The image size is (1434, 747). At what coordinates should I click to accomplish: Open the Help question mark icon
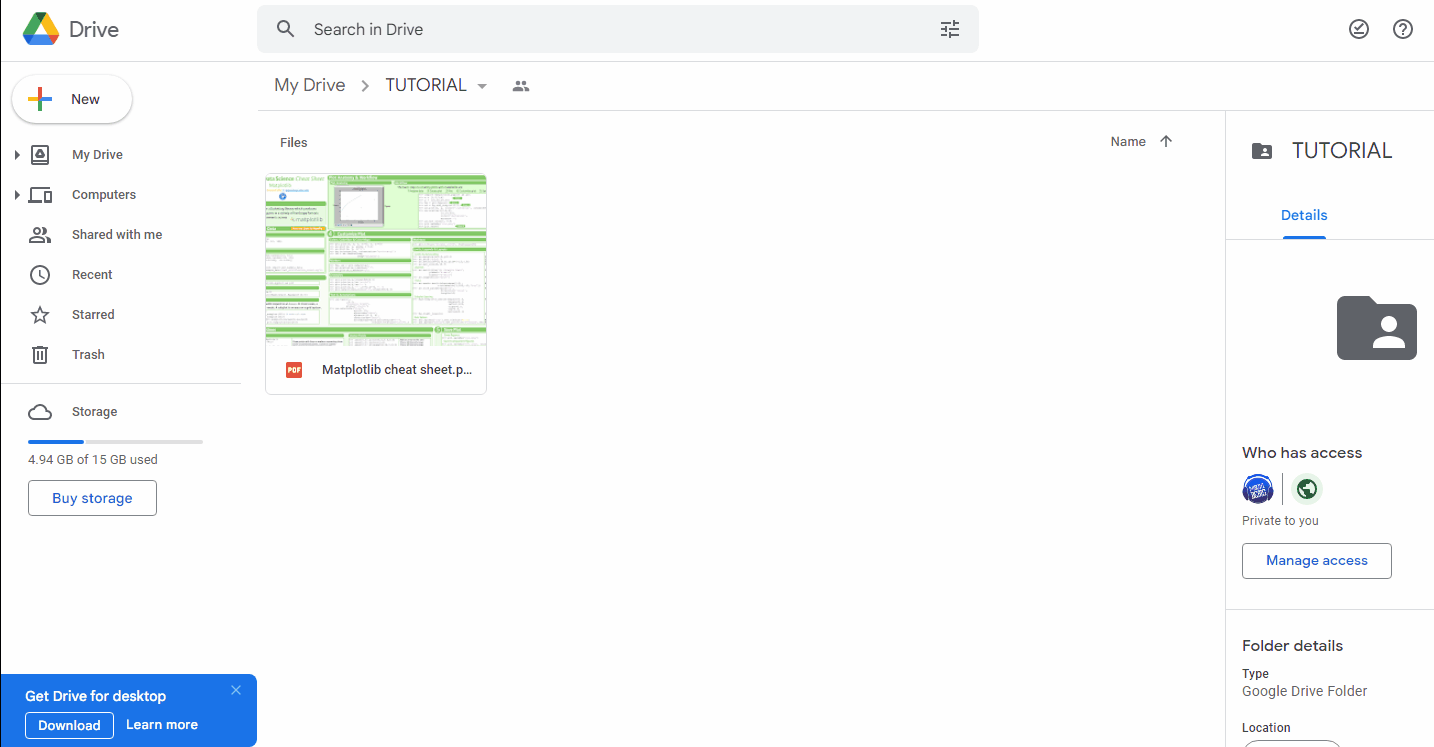(x=1402, y=29)
